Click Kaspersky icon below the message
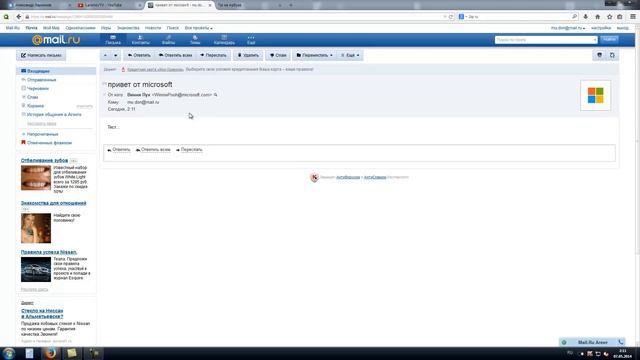640x360 pixels. [x=314, y=177]
